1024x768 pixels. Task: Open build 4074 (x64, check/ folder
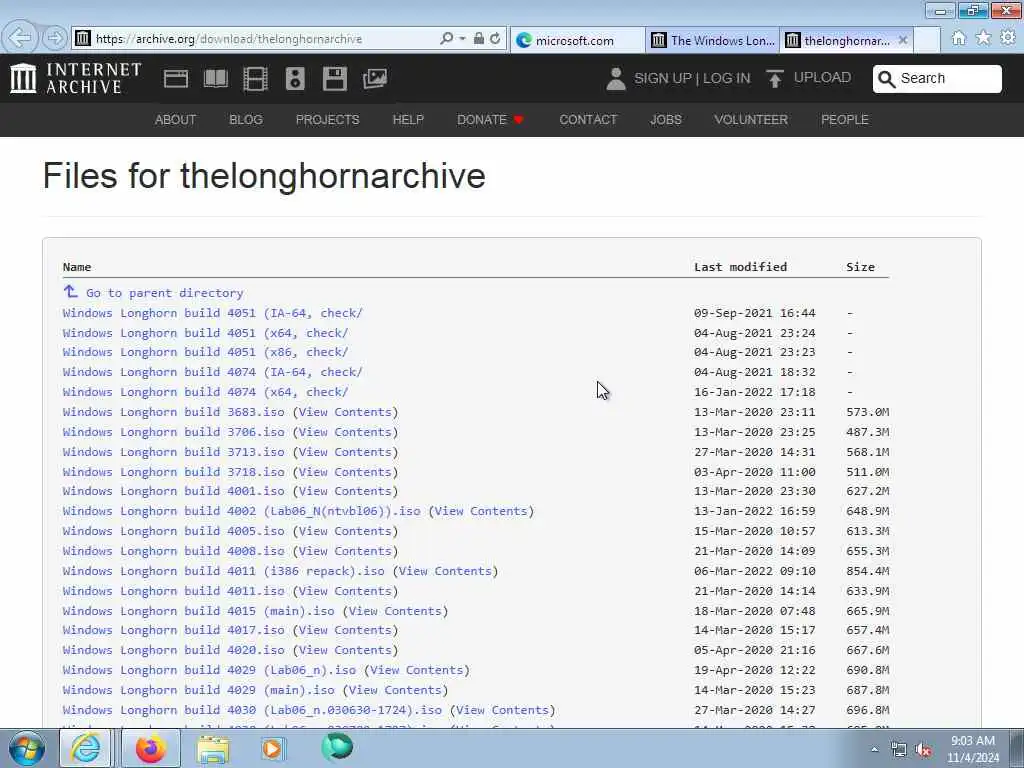205,392
